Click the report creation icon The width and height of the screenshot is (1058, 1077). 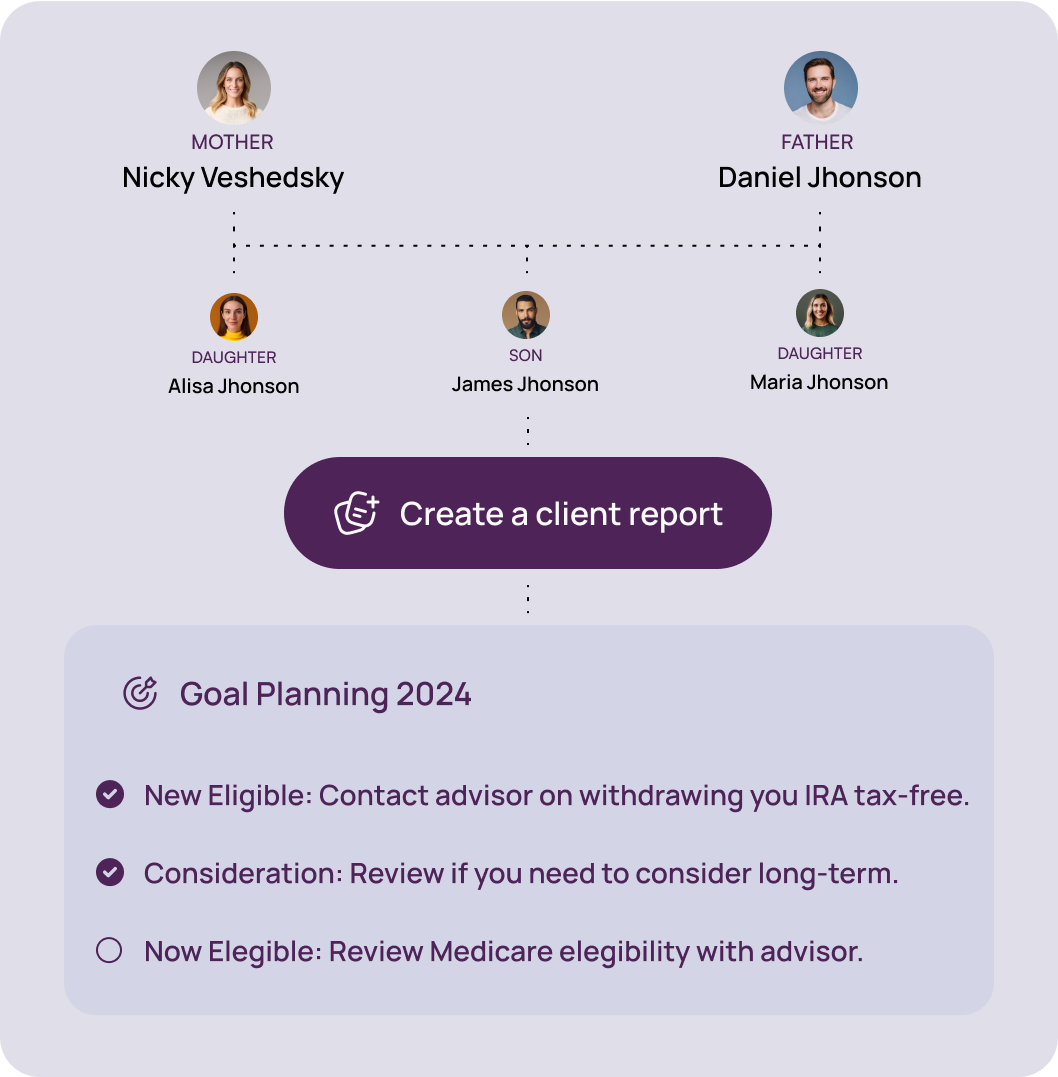[x=354, y=513]
